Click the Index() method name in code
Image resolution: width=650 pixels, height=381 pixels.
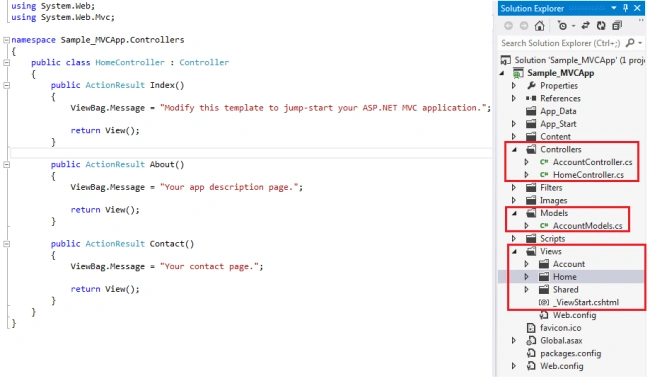click(x=167, y=85)
